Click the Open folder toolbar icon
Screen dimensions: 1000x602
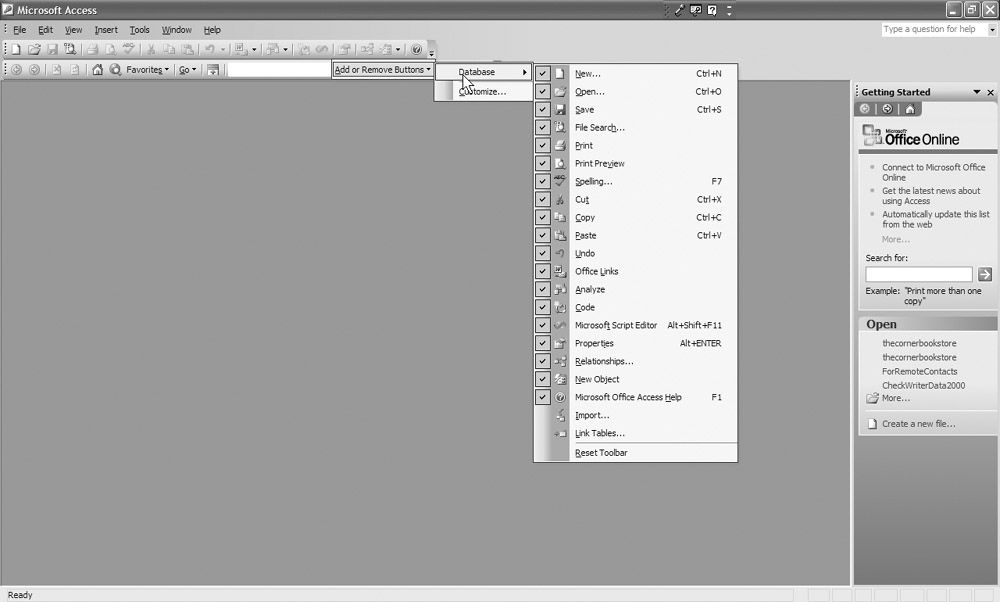(x=34, y=49)
